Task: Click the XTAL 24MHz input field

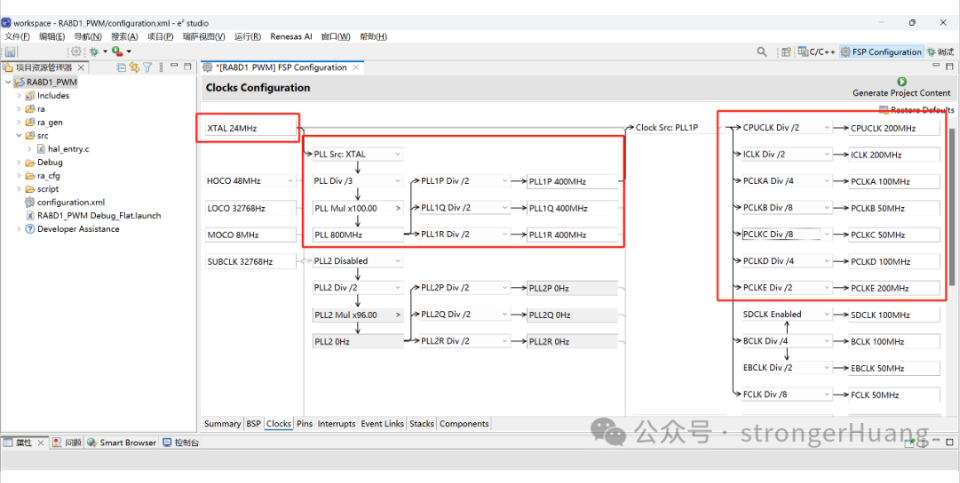Action: 250,129
